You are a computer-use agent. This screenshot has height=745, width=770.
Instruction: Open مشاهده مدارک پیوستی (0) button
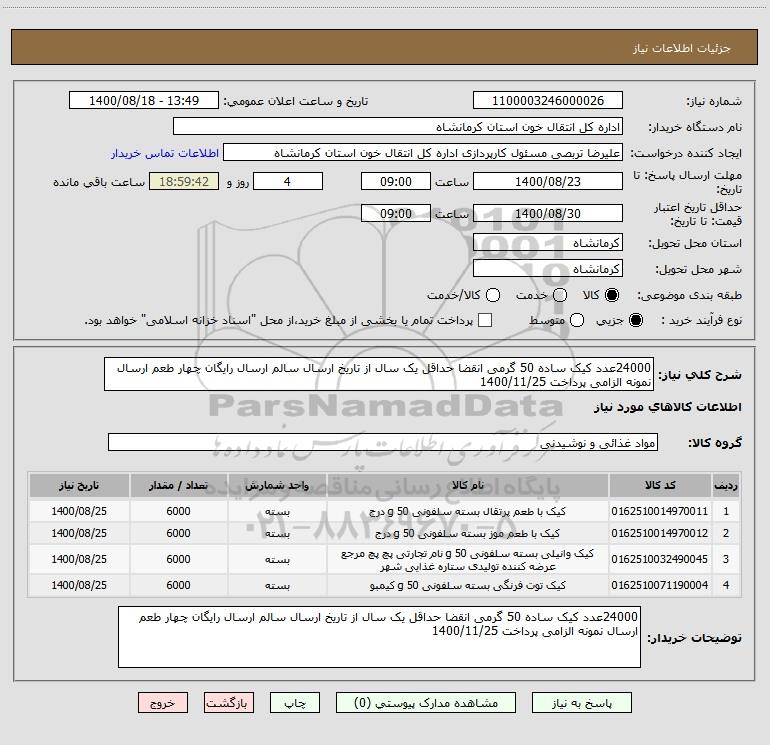[x=426, y=703]
